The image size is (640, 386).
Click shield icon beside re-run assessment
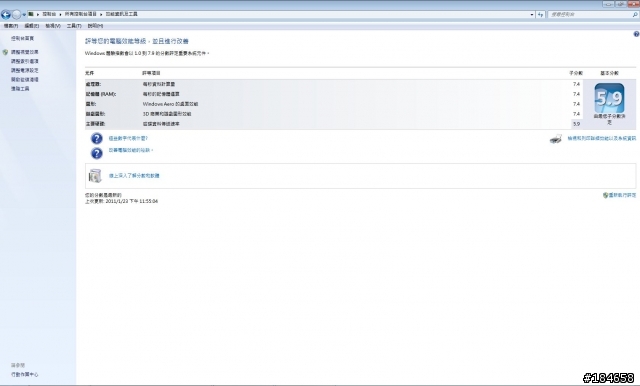coord(605,195)
